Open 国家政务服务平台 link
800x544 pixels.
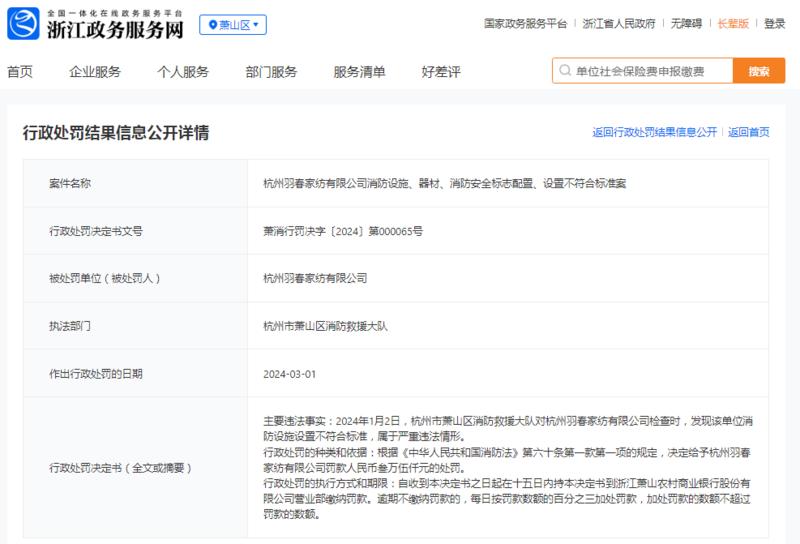(x=525, y=23)
